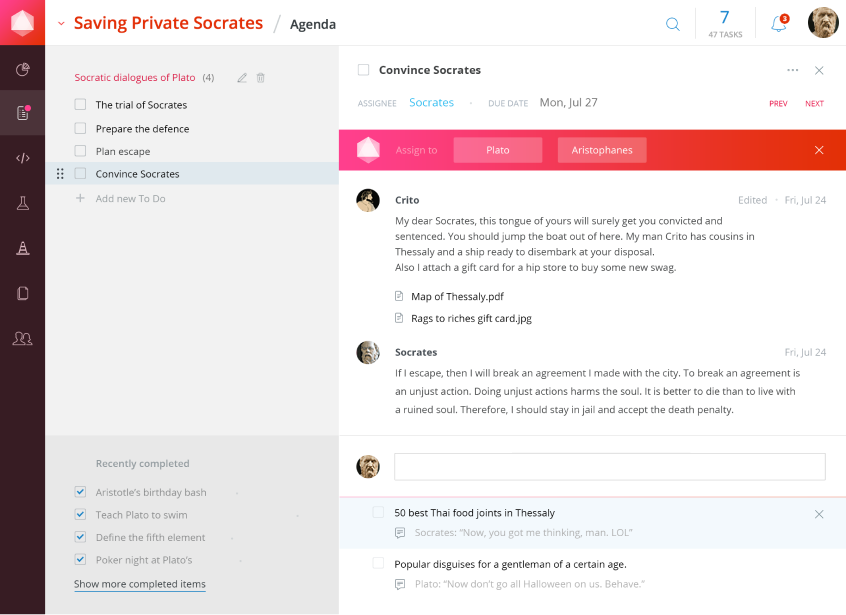This screenshot has width=846, height=615.
Task: Check the 'Prepare the defence' checkbox
Action: pos(80,128)
